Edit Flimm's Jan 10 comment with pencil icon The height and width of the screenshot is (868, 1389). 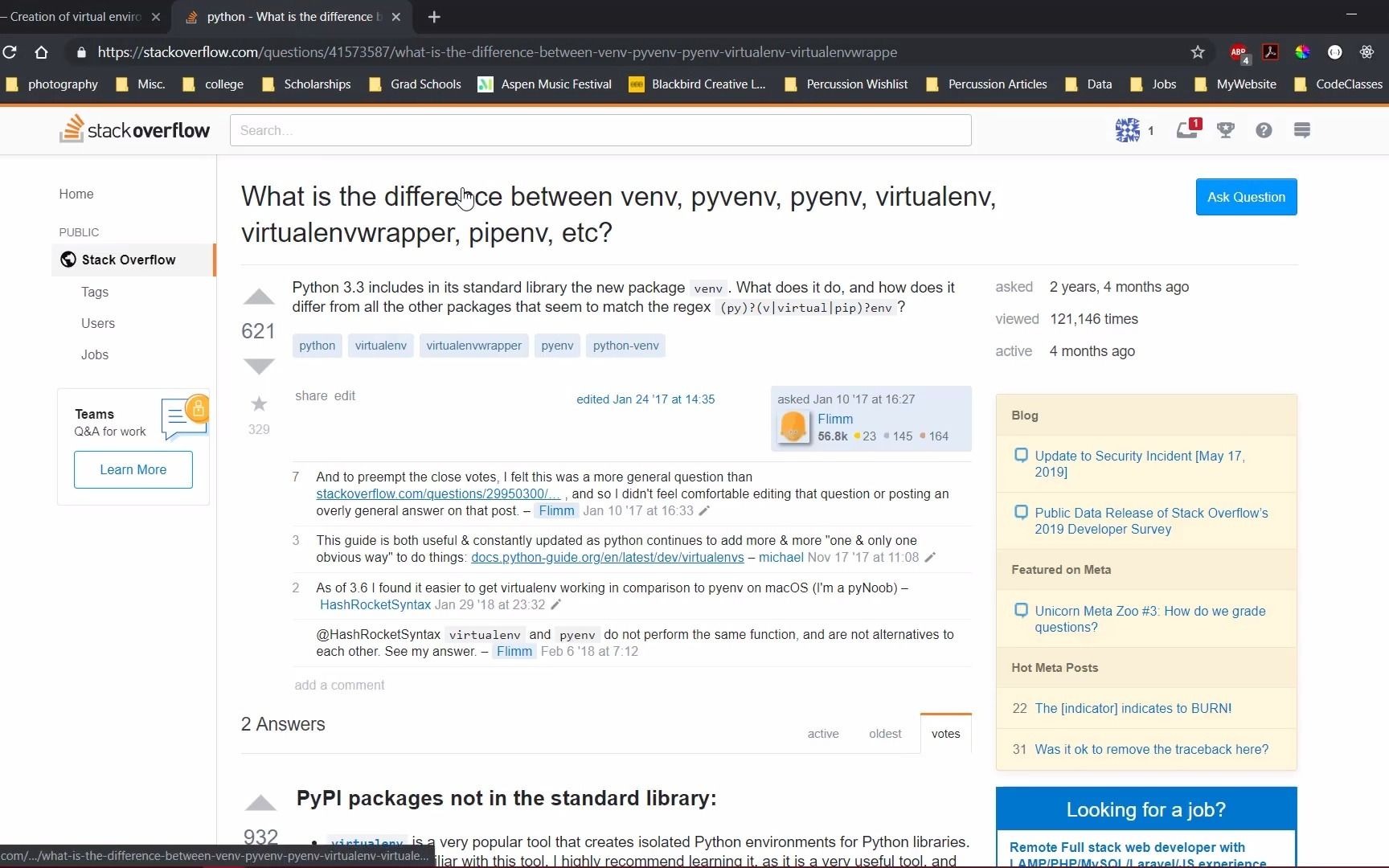point(704,510)
